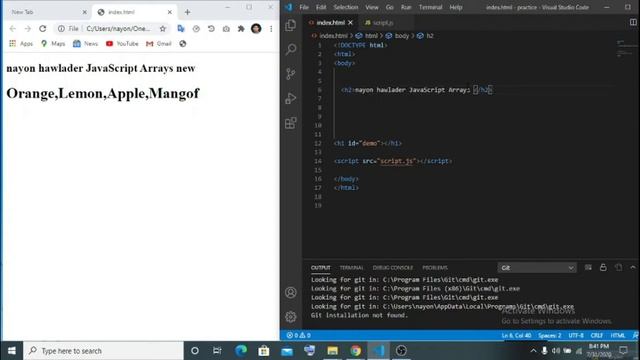Click errors and warnings status indicator
Viewport: 640px width, 360px height.
click(298, 335)
